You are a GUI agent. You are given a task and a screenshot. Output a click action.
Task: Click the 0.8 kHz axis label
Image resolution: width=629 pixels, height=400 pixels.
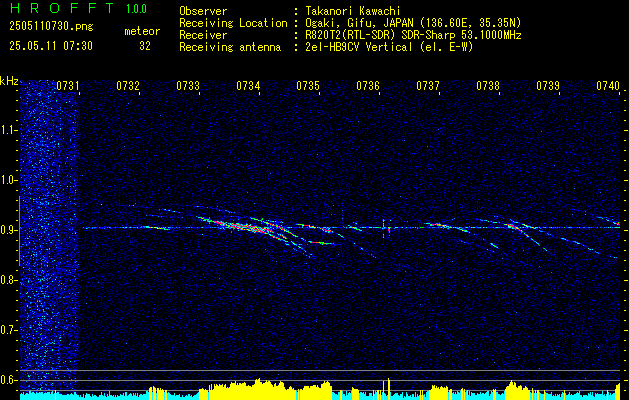point(9,280)
